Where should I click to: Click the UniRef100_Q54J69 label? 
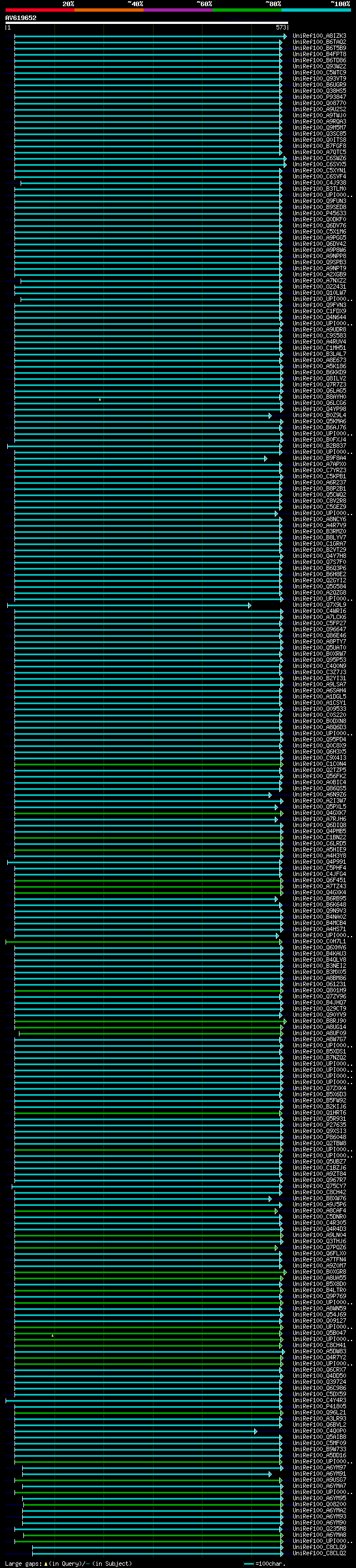(x=319, y=1314)
